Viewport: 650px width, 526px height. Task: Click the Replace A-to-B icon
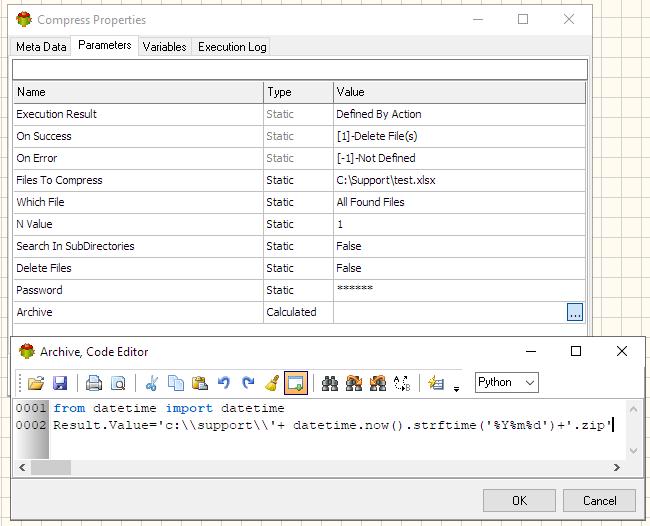pos(402,383)
